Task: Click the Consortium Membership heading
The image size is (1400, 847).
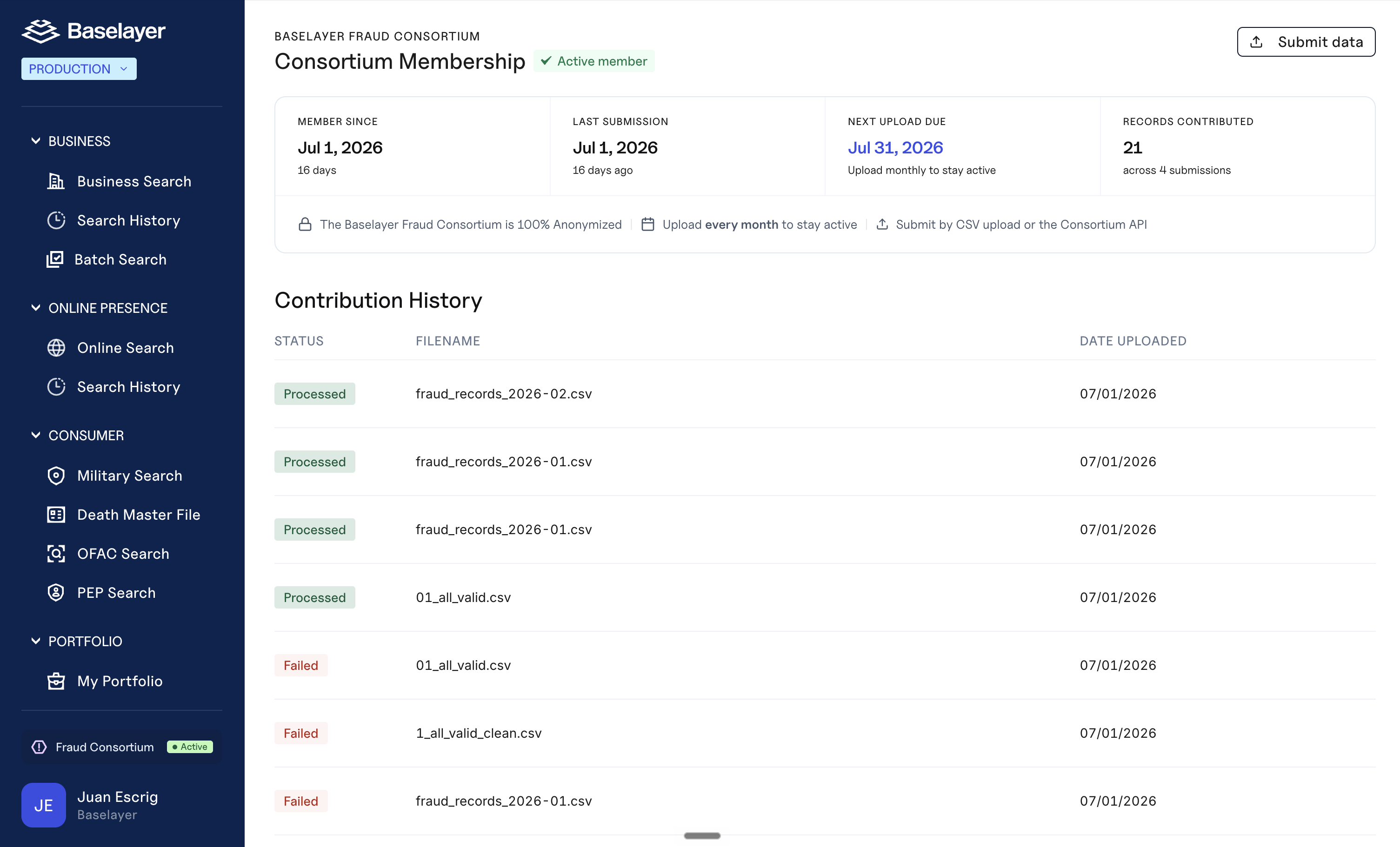Action: tap(400, 61)
